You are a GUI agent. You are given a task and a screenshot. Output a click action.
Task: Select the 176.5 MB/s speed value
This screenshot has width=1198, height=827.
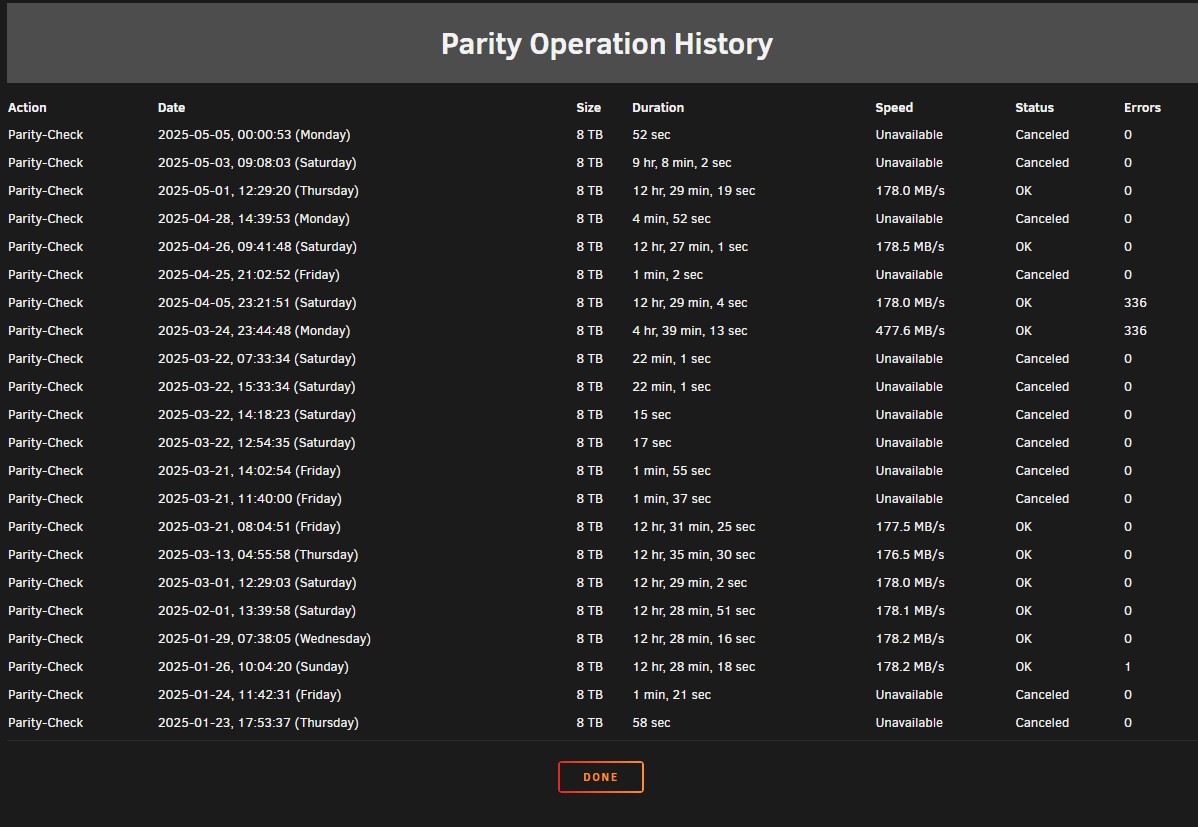point(910,555)
